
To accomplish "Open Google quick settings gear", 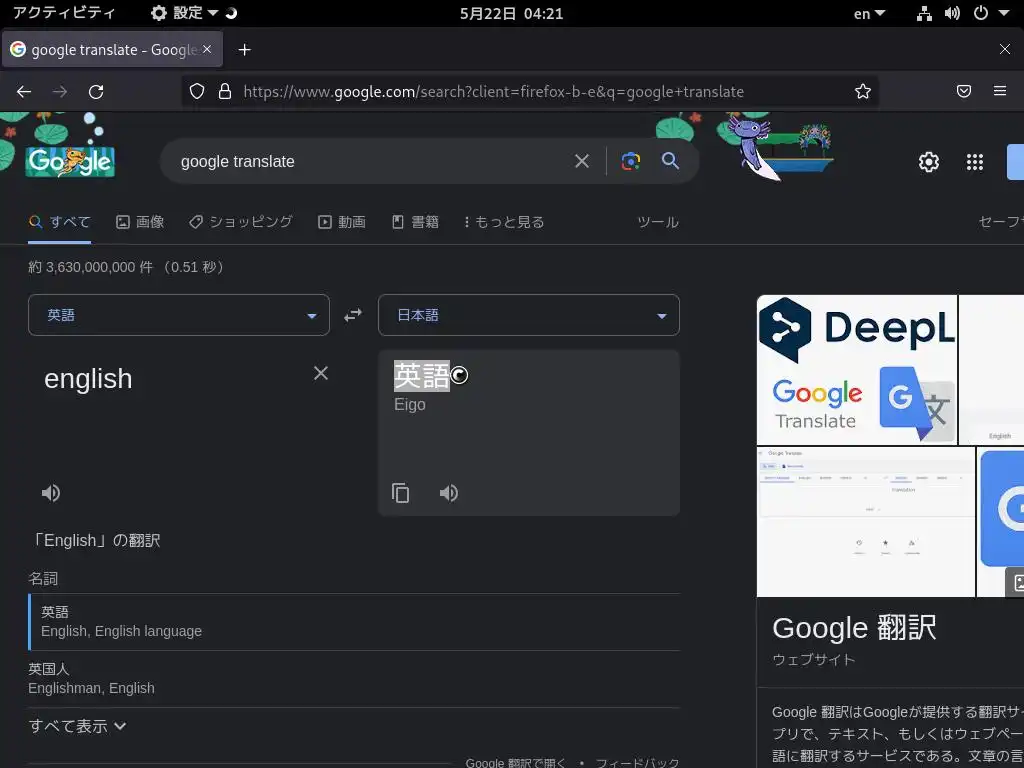I will 929,162.
